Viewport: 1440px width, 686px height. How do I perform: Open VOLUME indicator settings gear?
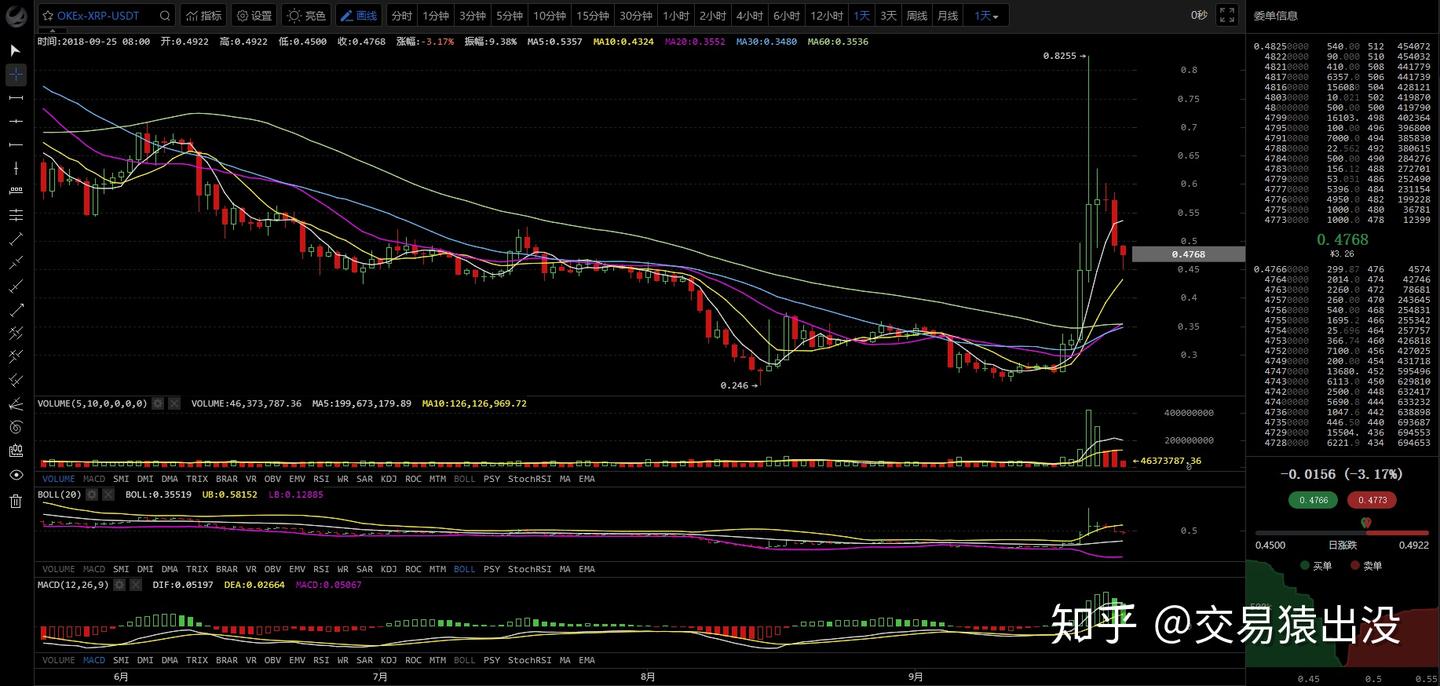click(x=157, y=403)
